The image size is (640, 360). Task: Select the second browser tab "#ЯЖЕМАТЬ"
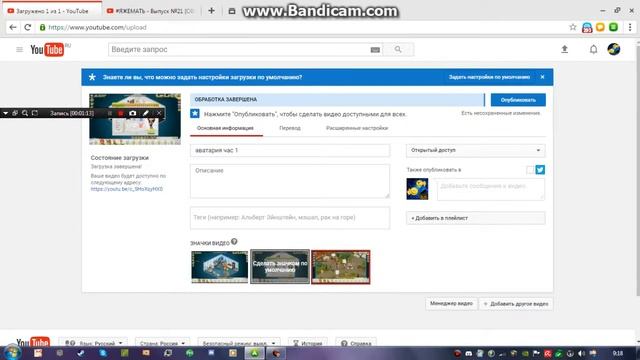coord(150,11)
